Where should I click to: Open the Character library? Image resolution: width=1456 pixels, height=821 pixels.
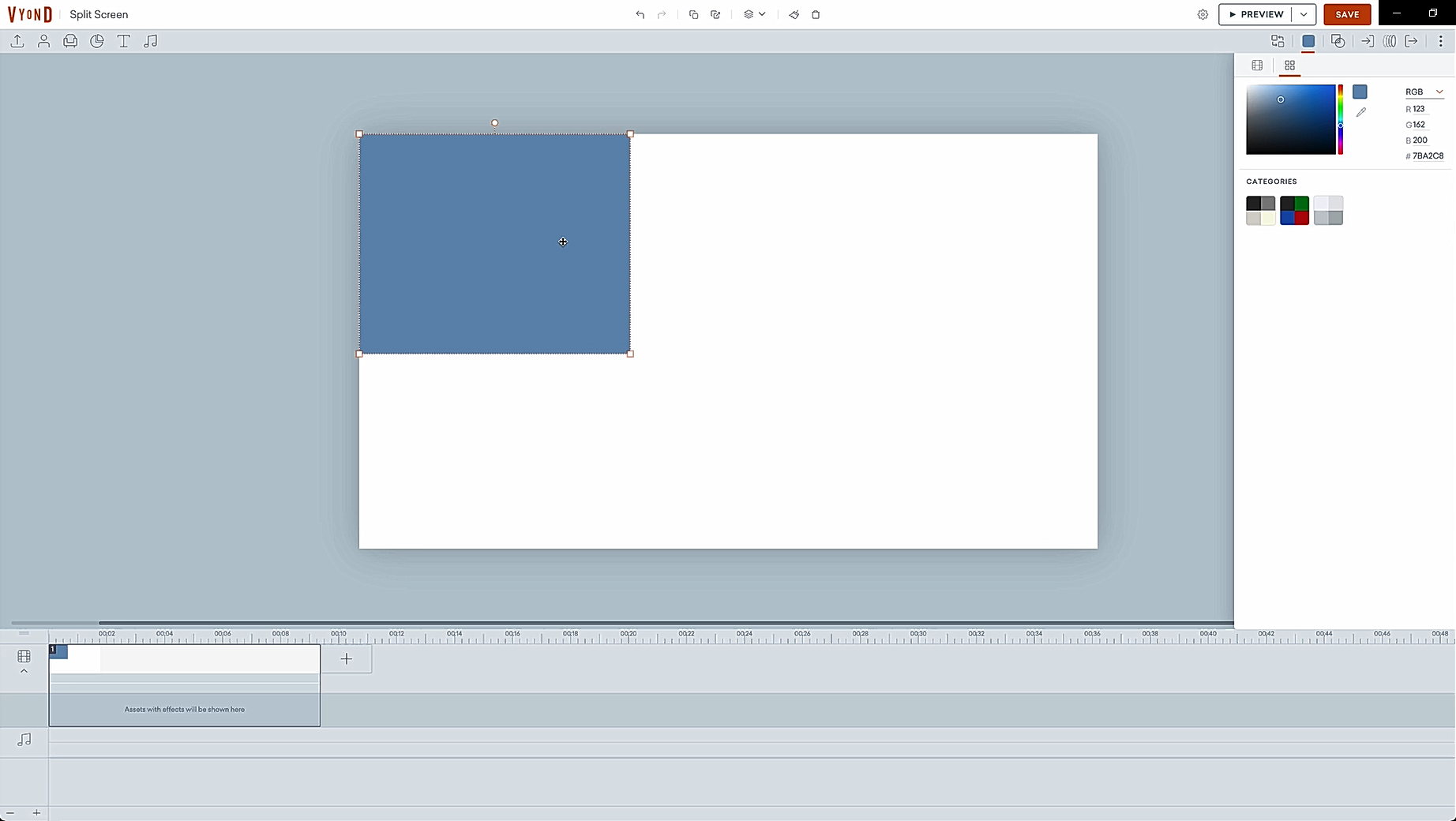44,41
